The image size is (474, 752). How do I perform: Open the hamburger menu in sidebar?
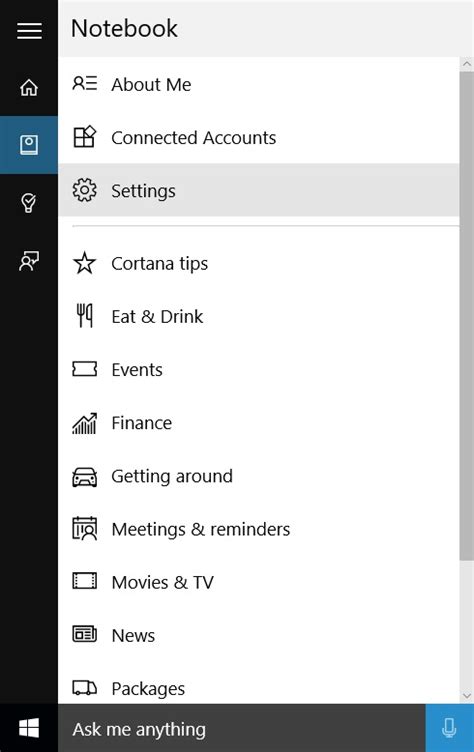tap(29, 31)
